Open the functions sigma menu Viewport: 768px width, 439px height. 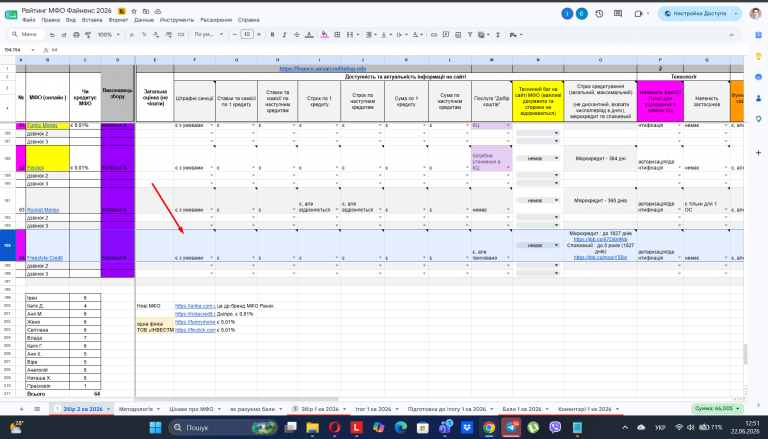click(498, 35)
